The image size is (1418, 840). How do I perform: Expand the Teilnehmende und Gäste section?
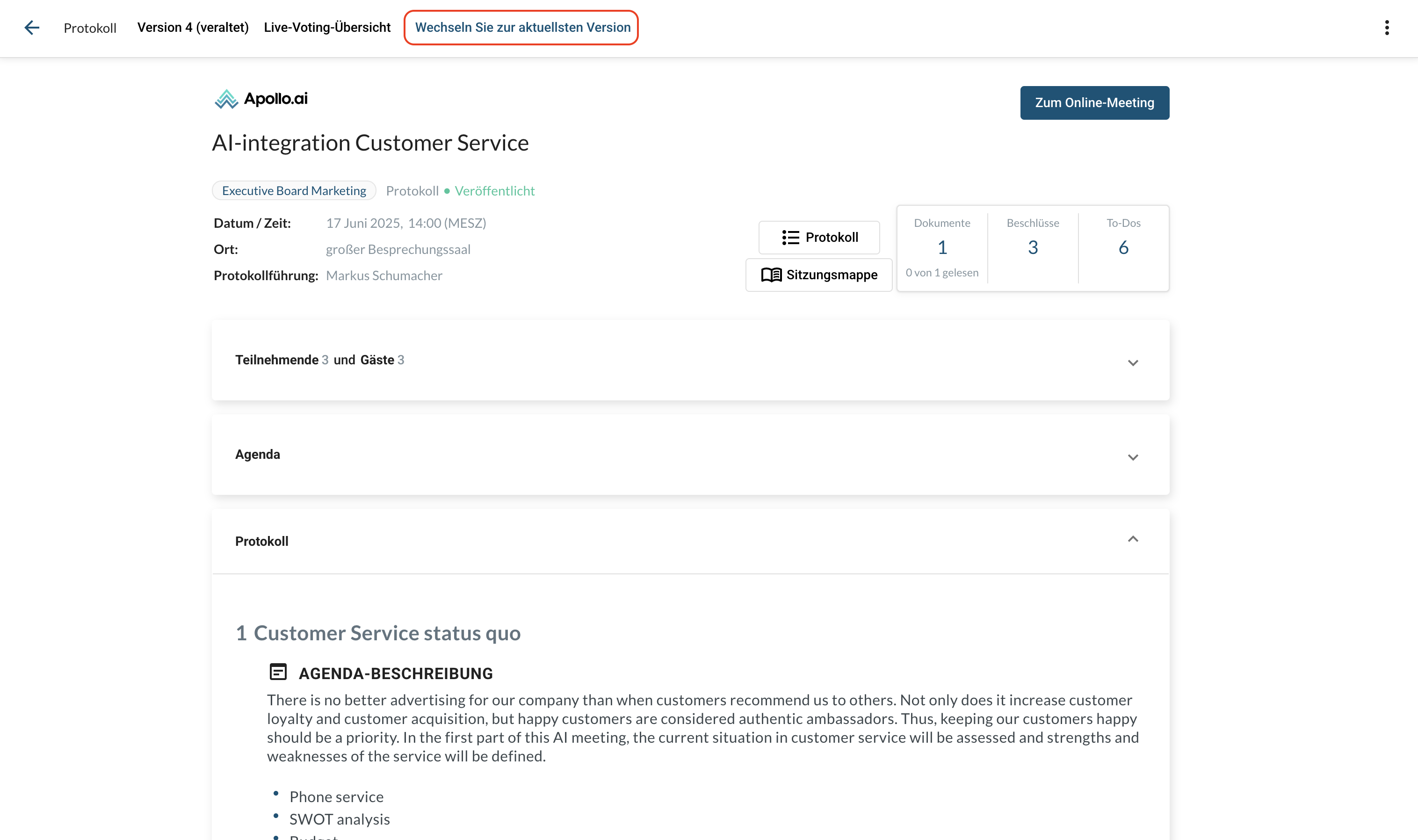point(1132,363)
